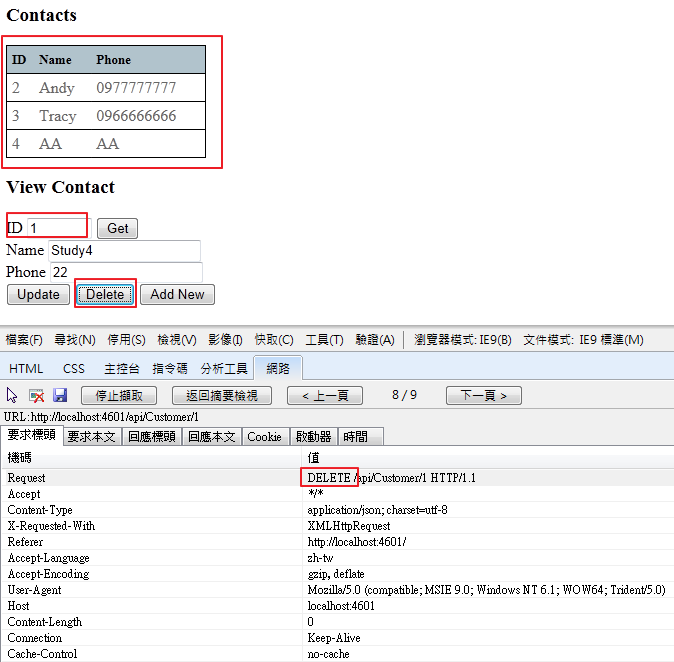The height and width of the screenshot is (662, 674).
Task: Go to next request with 下一頁
Action: (x=484, y=395)
